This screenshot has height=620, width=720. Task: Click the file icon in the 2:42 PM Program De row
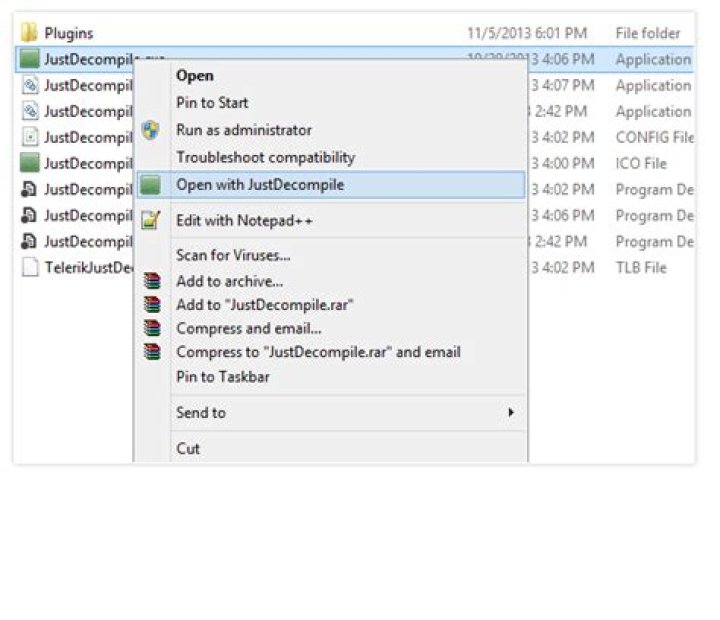[29, 241]
